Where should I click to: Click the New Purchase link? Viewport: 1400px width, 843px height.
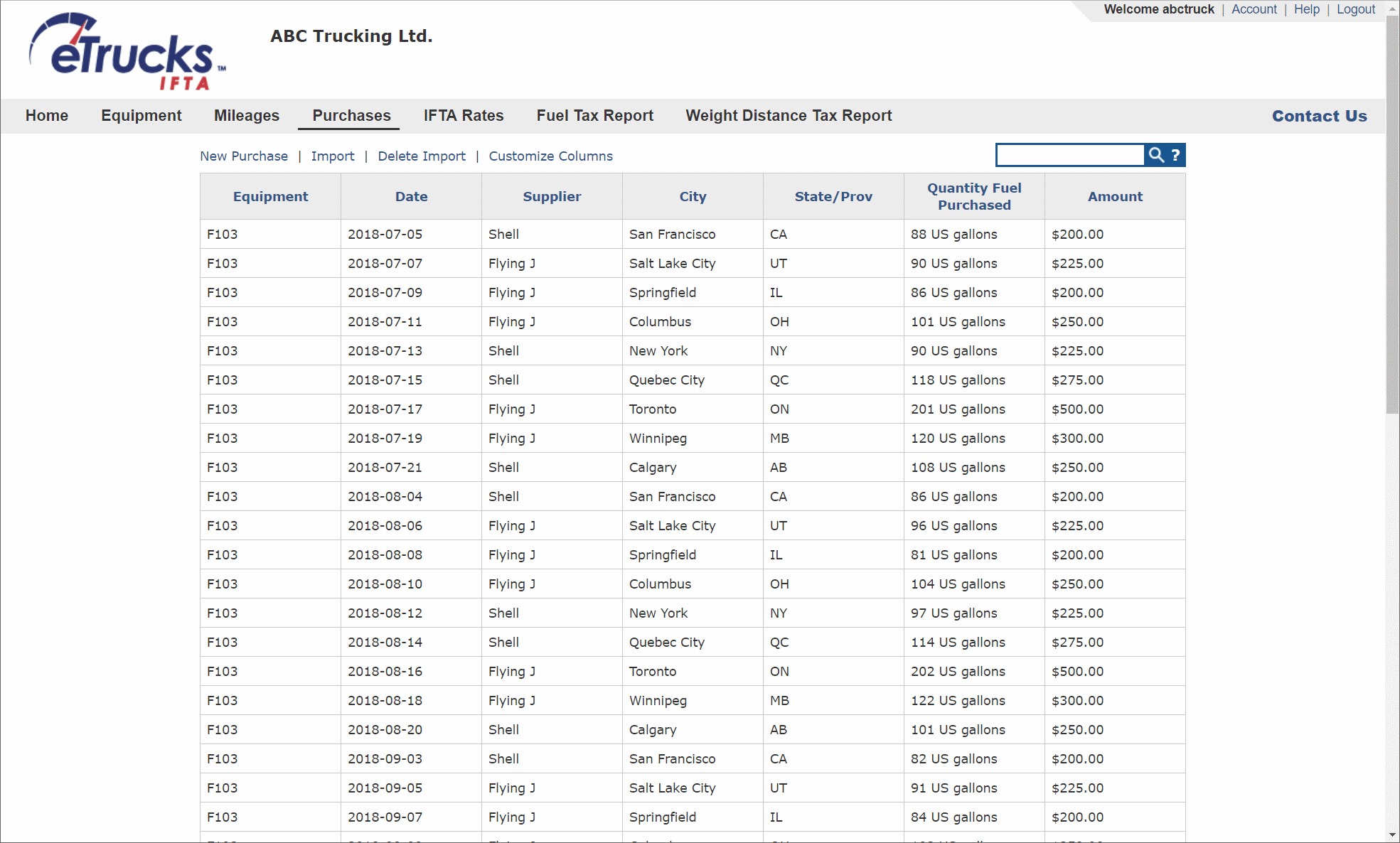click(x=243, y=156)
